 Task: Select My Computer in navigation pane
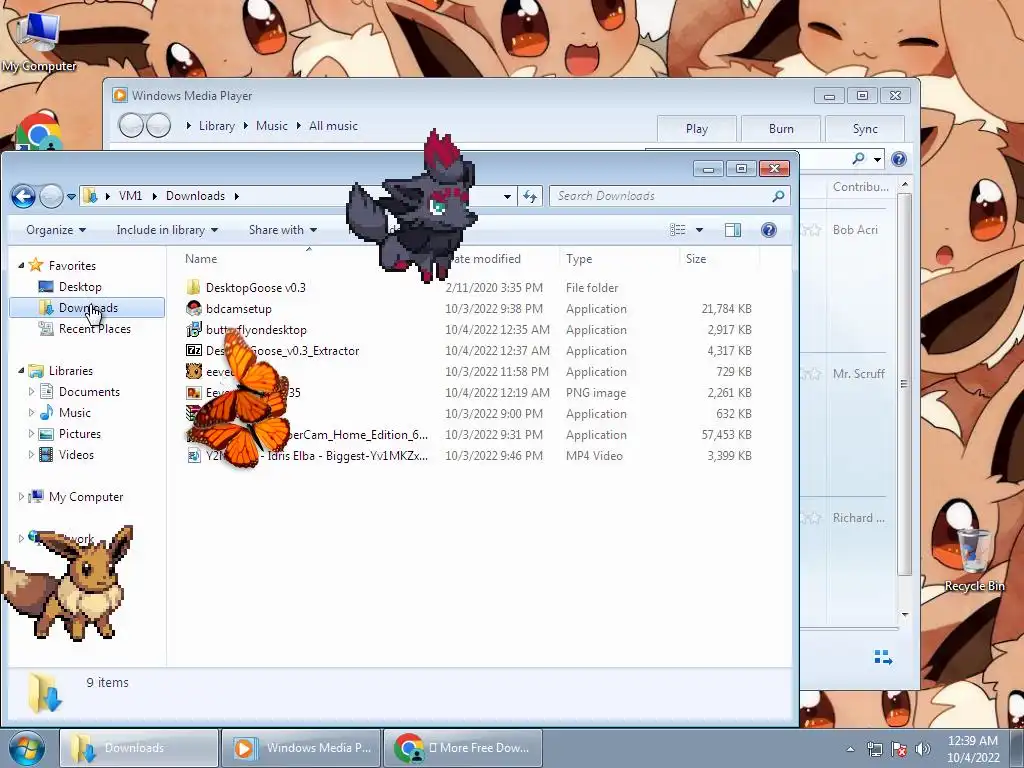point(86,497)
